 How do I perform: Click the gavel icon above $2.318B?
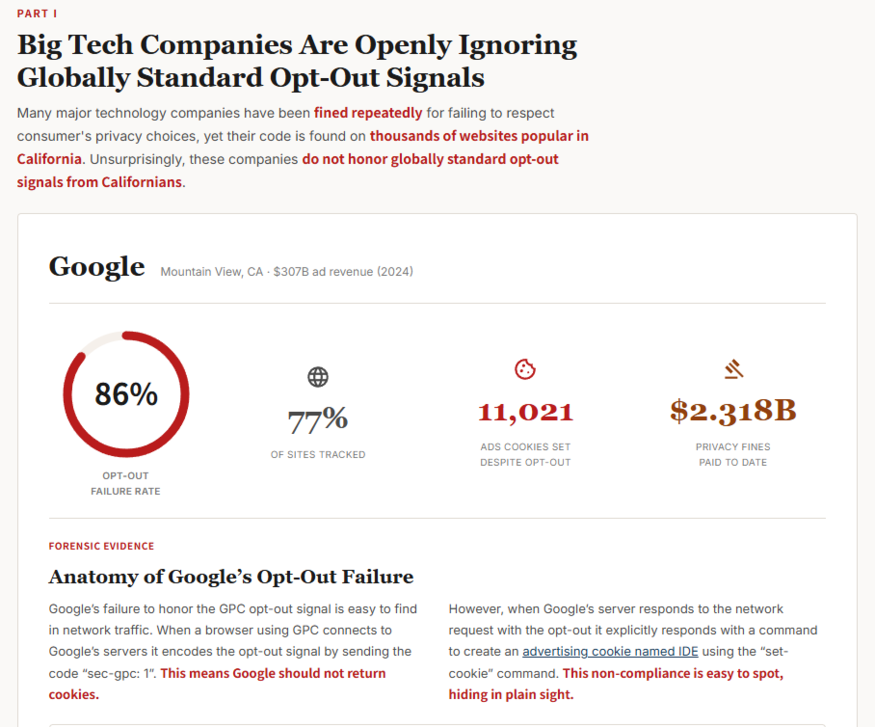click(x=733, y=370)
